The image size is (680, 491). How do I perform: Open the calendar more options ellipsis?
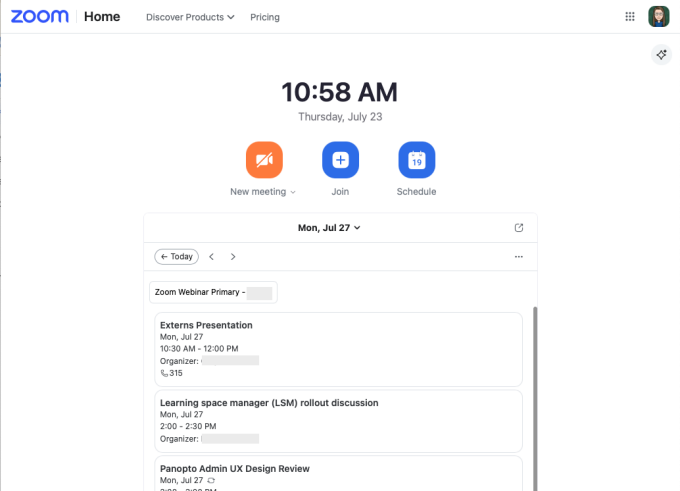point(519,257)
